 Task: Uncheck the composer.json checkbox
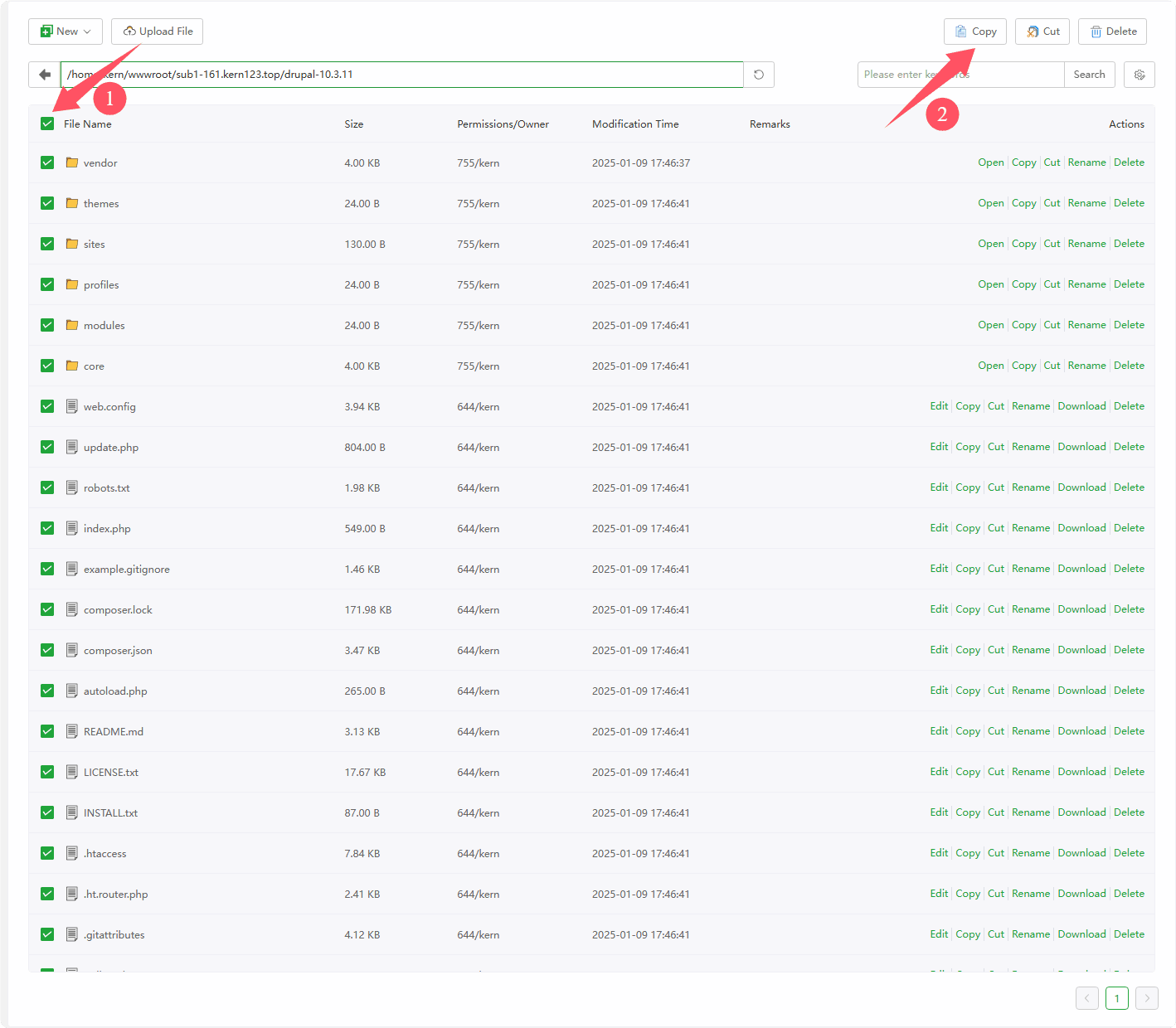coord(47,650)
